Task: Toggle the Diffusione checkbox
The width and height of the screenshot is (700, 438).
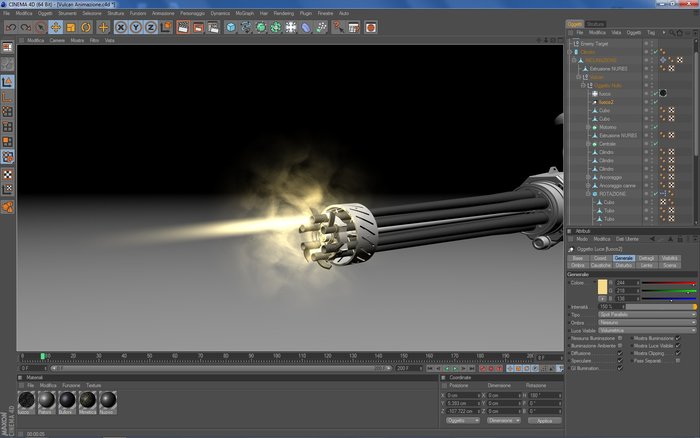Action: [620, 353]
